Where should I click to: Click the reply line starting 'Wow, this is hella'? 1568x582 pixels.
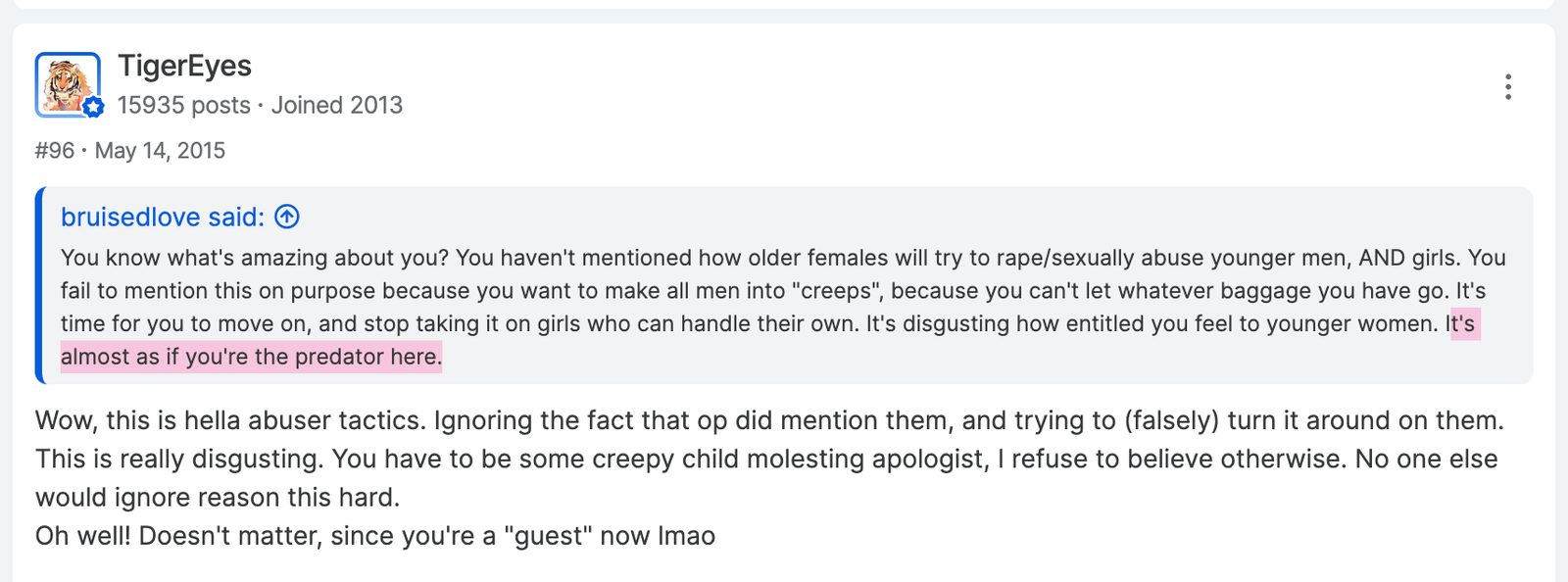coord(769,420)
